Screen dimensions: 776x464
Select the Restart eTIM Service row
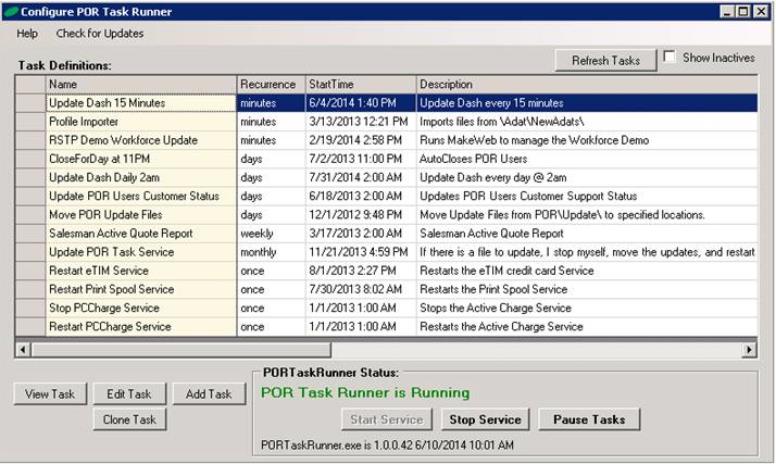[x=140, y=271]
